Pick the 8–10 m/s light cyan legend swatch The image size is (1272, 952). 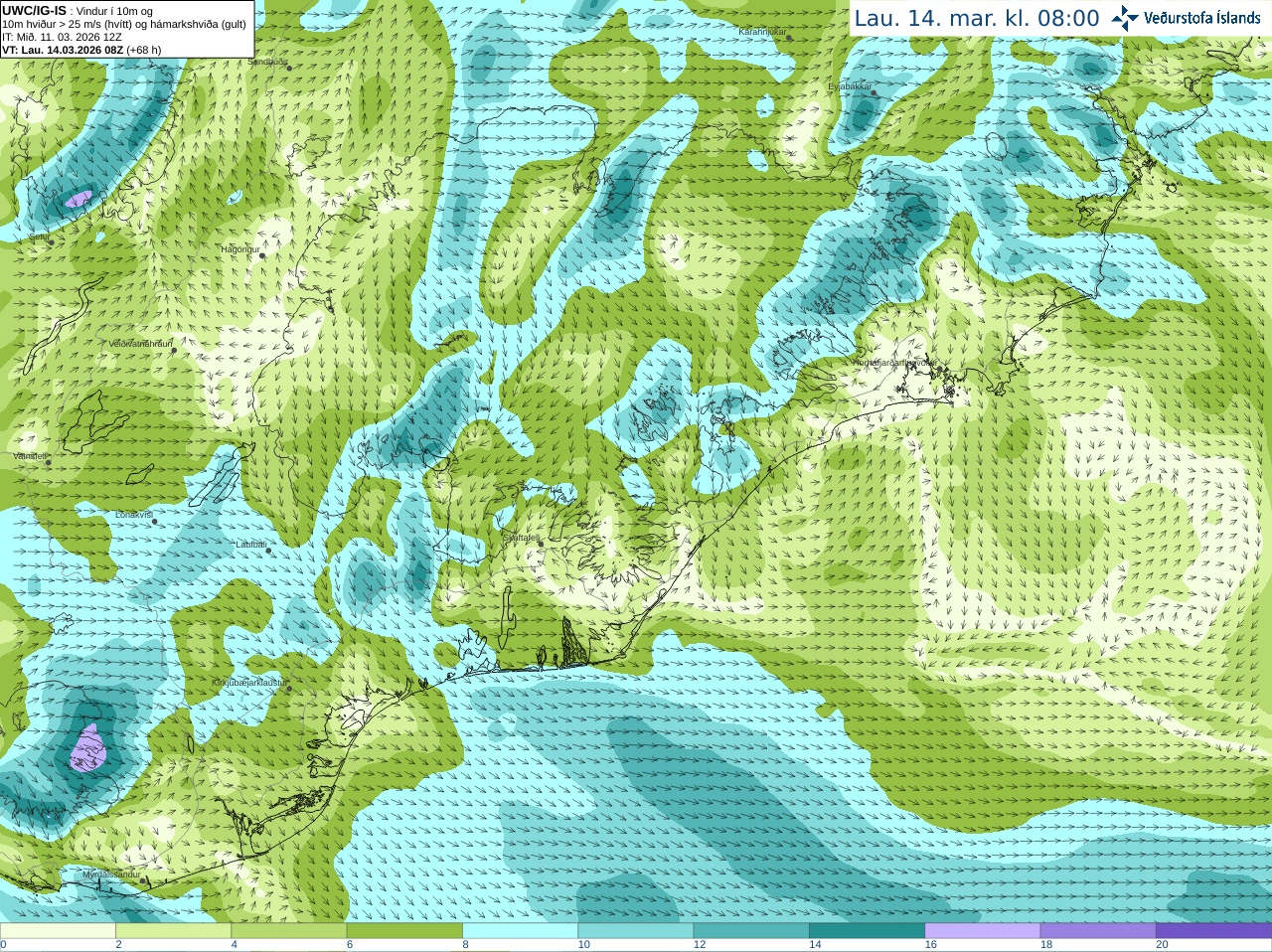(x=520, y=931)
